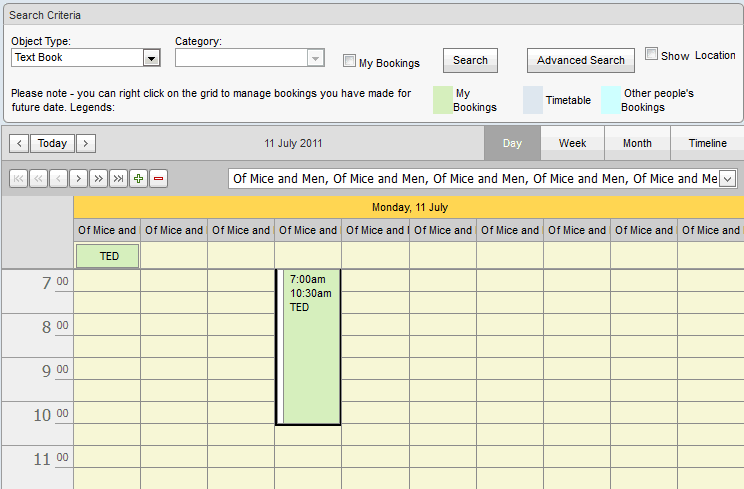The height and width of the screenshot is (489, 744).
Task: Go to previous resource in navigator
Action: 58,179
